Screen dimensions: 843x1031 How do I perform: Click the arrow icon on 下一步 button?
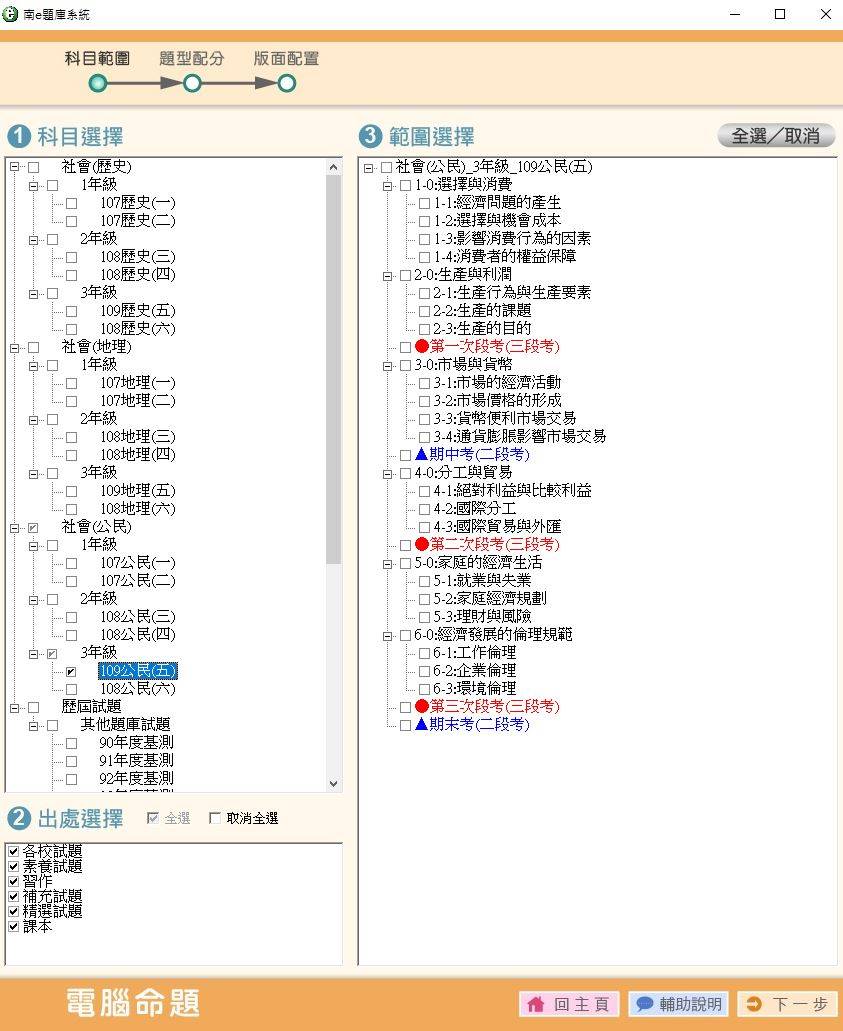coord(754,1004)
